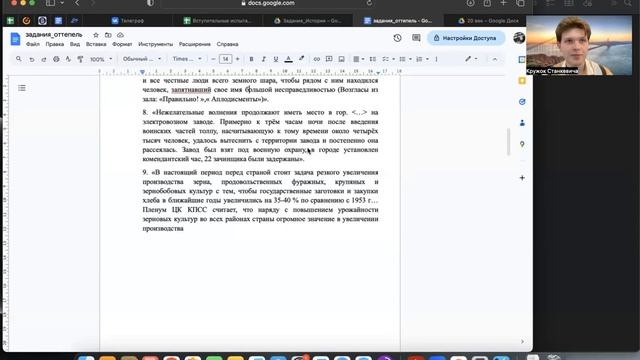Open the Обычный paragraph style dropdown

click(142, 59)
